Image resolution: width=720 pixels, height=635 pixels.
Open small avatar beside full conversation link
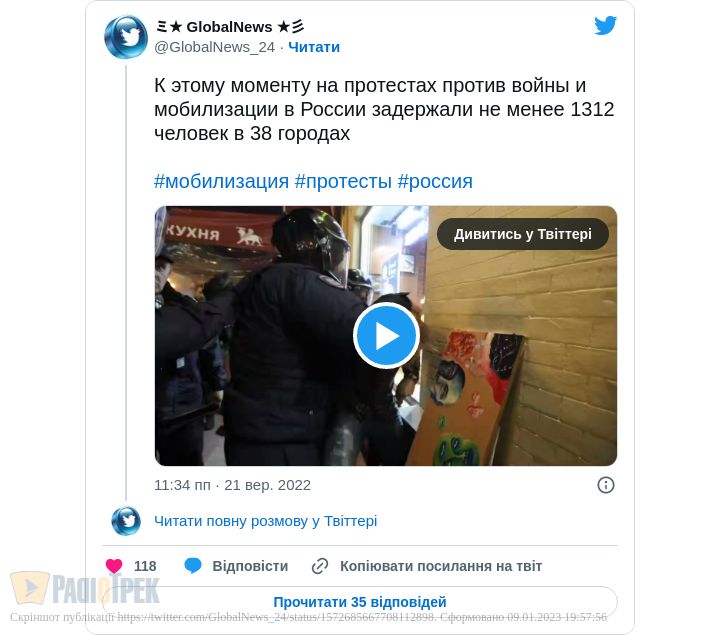tap(126, 521)
